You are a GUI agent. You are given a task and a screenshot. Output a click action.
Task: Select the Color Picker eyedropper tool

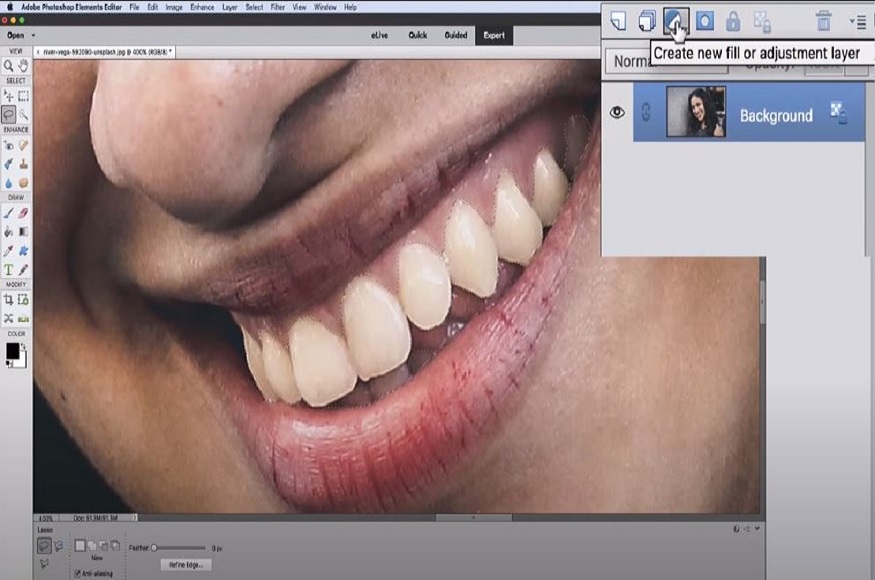8,251
